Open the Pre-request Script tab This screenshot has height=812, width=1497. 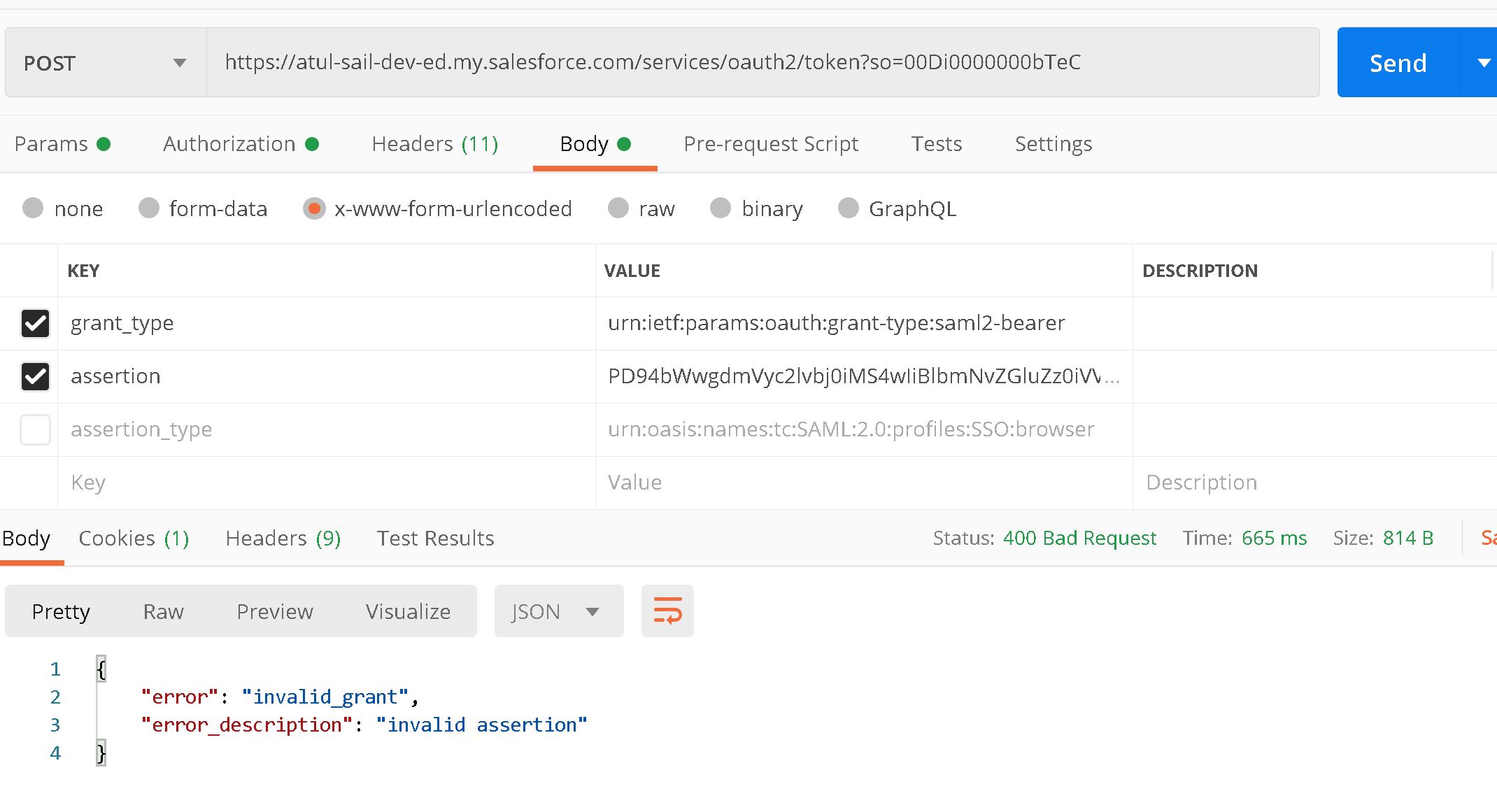(770, 144)
